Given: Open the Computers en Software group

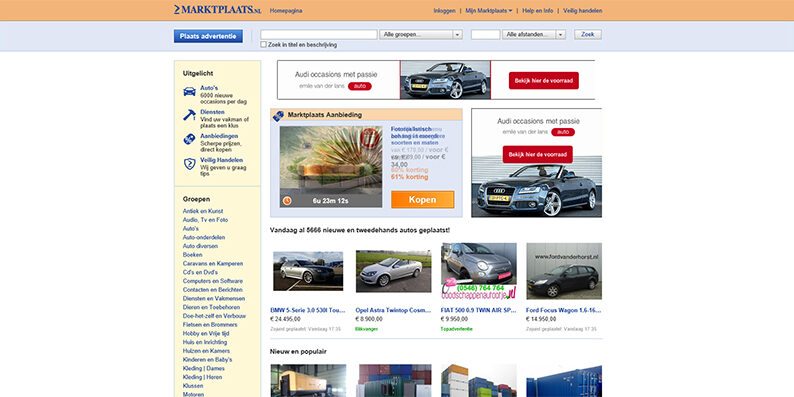Looking at the screenshot, I should pos(213,281).
